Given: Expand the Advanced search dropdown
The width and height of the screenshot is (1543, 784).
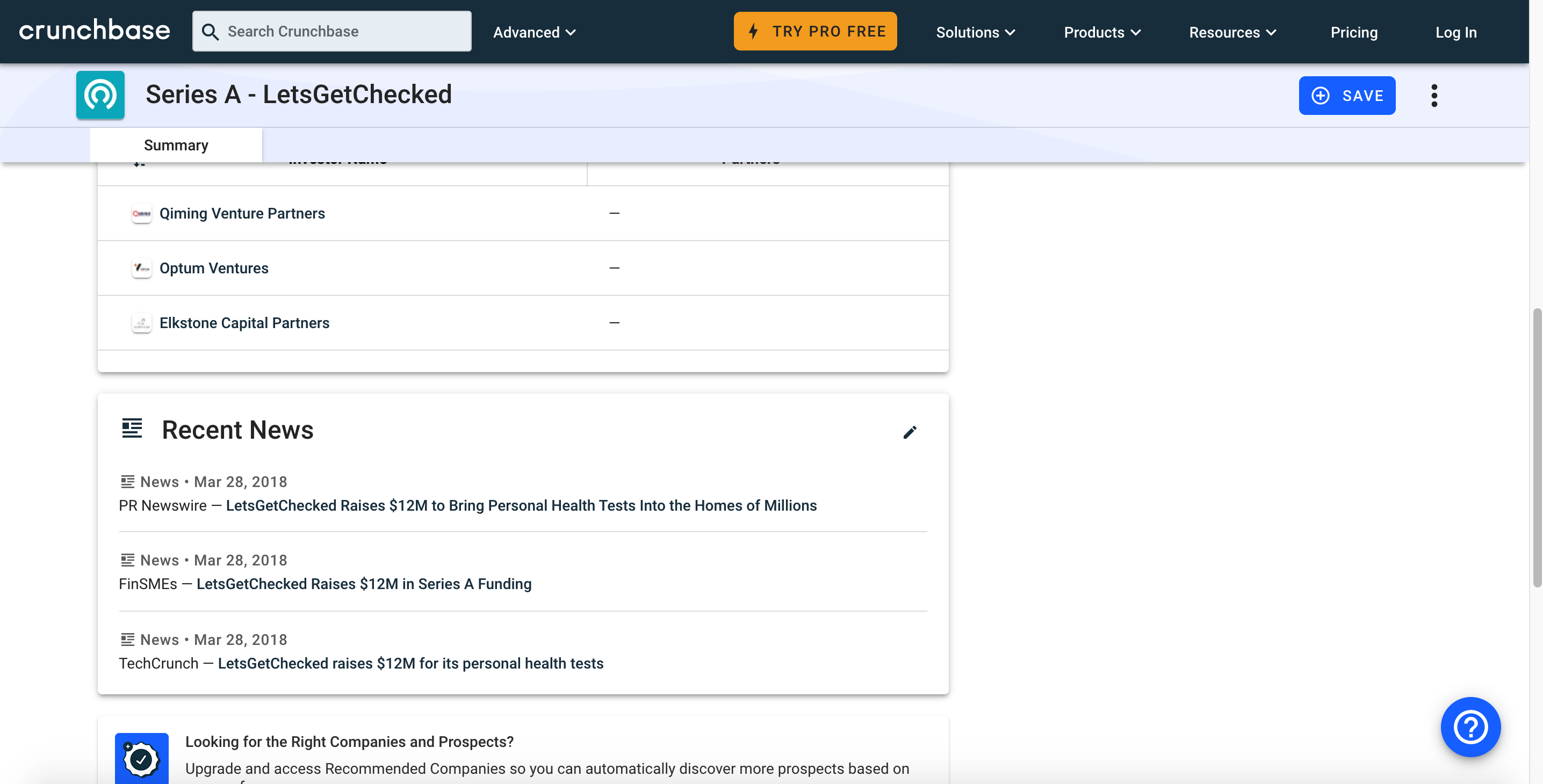Looking at the screenshot, I should (x=533, y=32).
